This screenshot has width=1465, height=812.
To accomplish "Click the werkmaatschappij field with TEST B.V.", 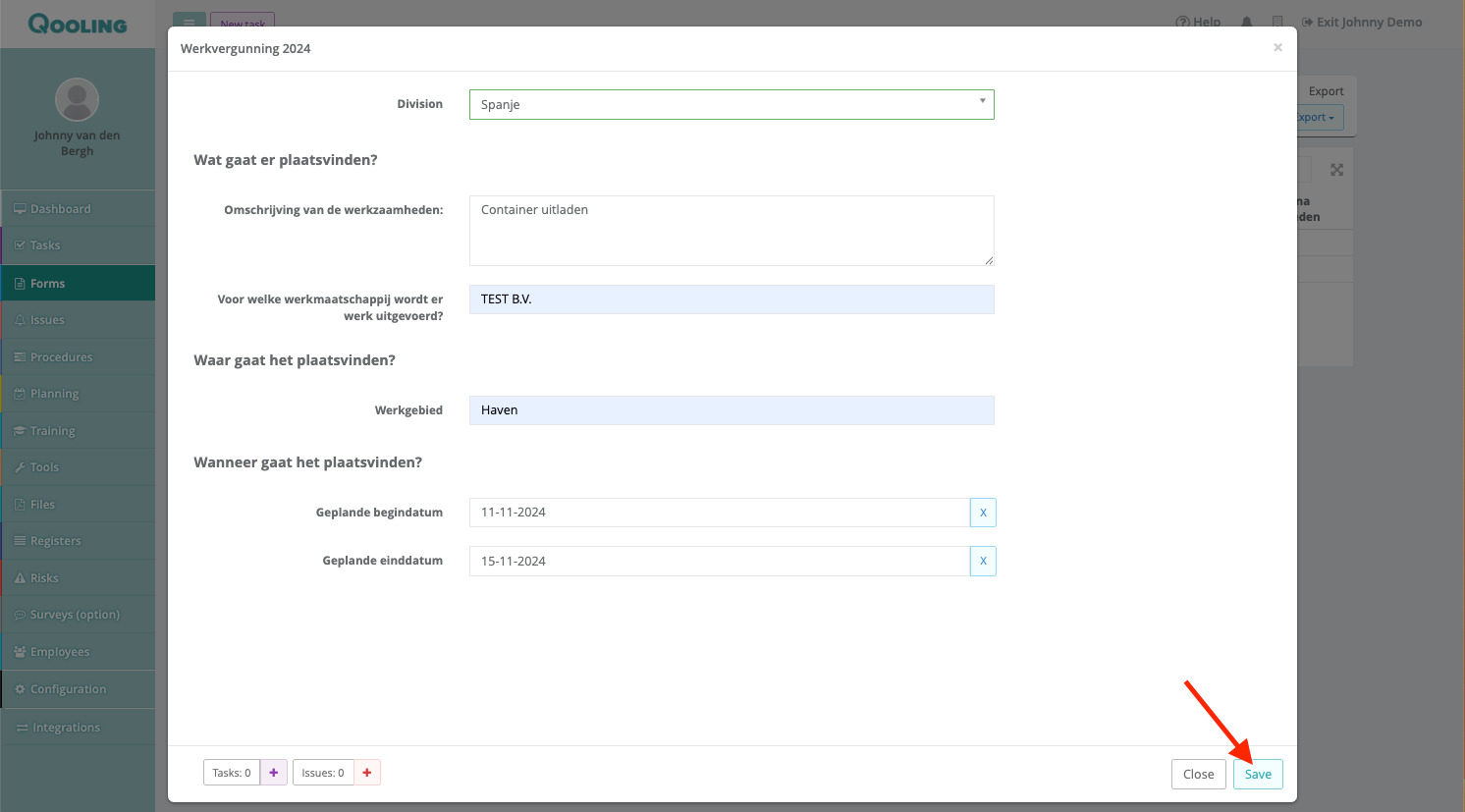I will (x=732, y=299).
